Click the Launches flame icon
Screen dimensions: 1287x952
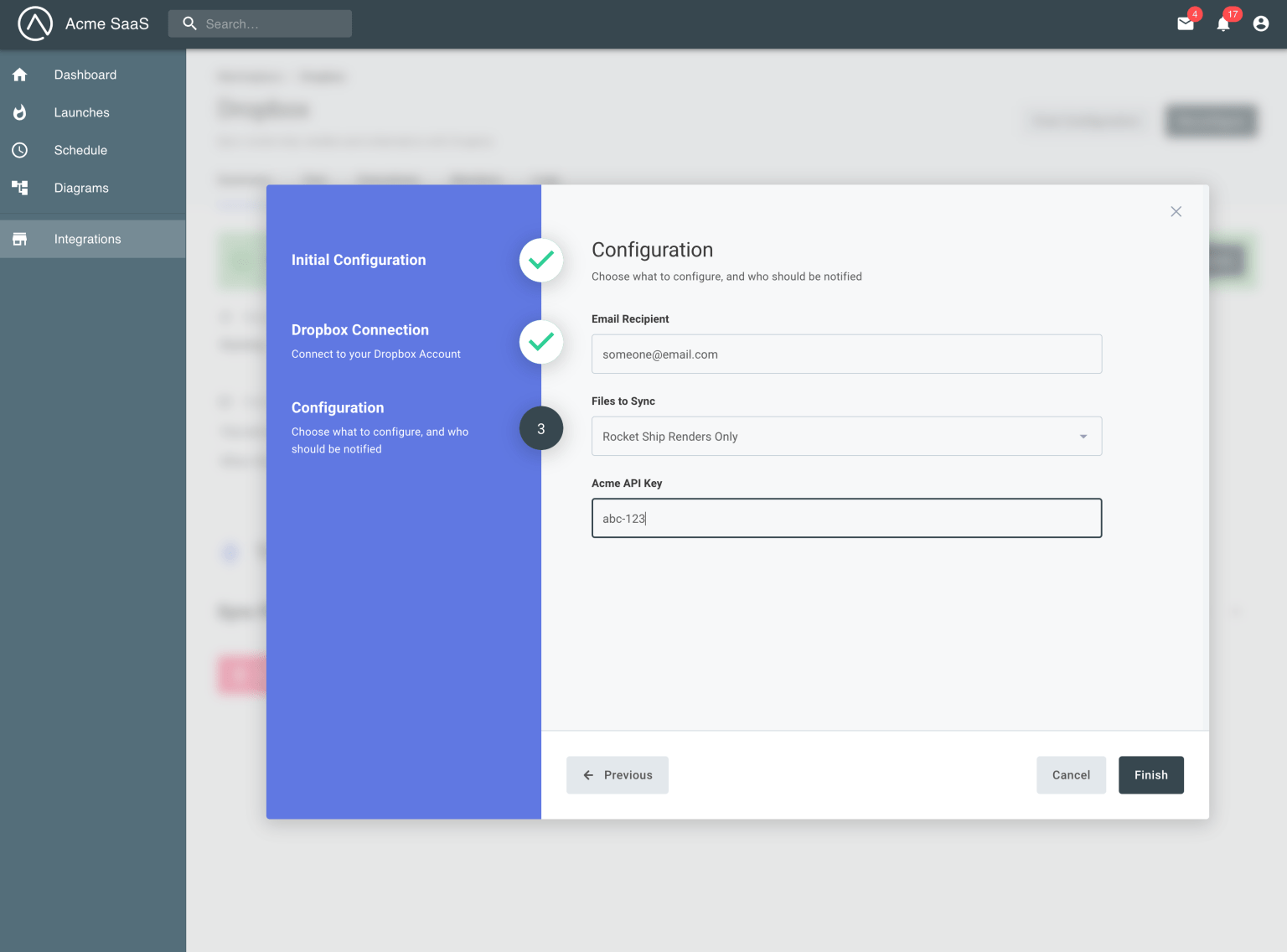pos(20,112)
